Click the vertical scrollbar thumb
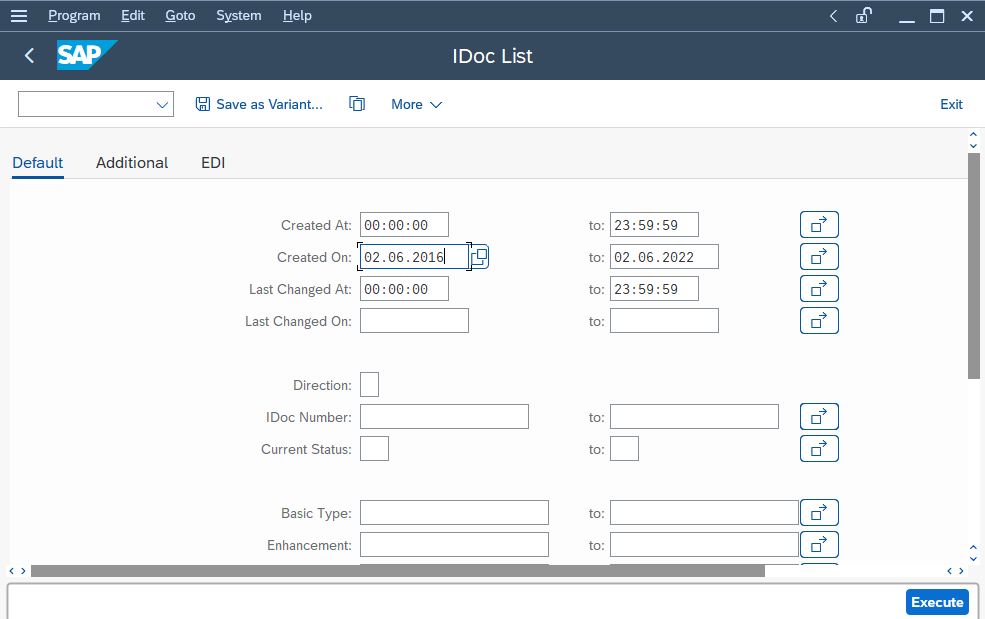This screenshot has width=985, height=619. click(x=974, y=266)
